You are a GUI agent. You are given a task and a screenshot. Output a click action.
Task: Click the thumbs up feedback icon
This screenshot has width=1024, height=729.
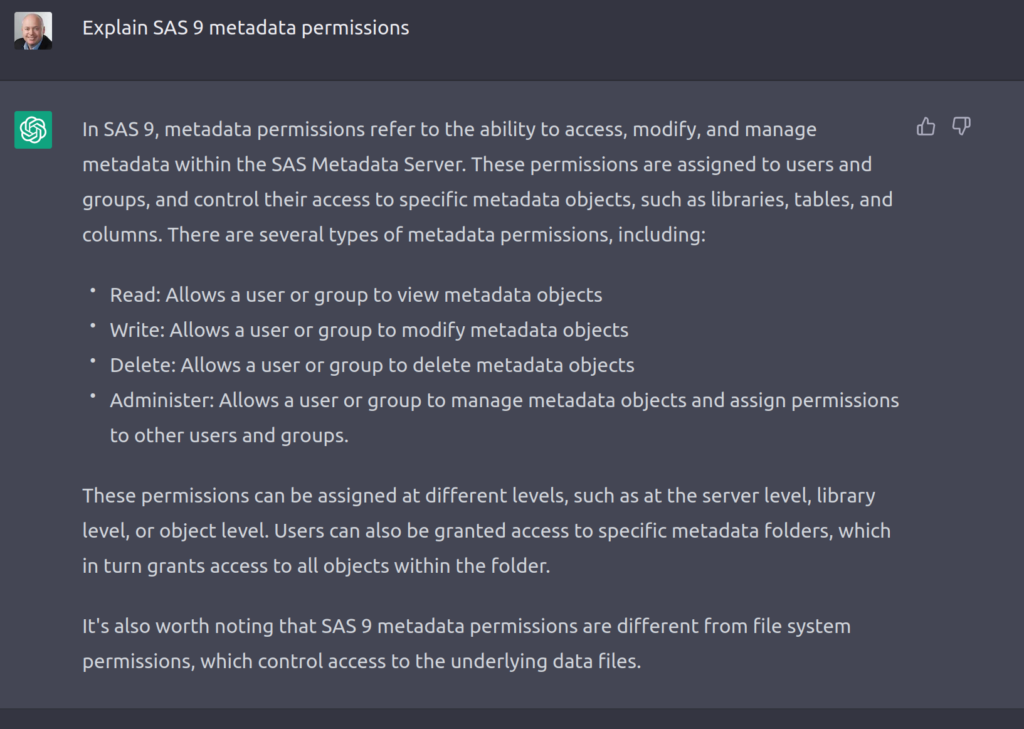[925, 126]
